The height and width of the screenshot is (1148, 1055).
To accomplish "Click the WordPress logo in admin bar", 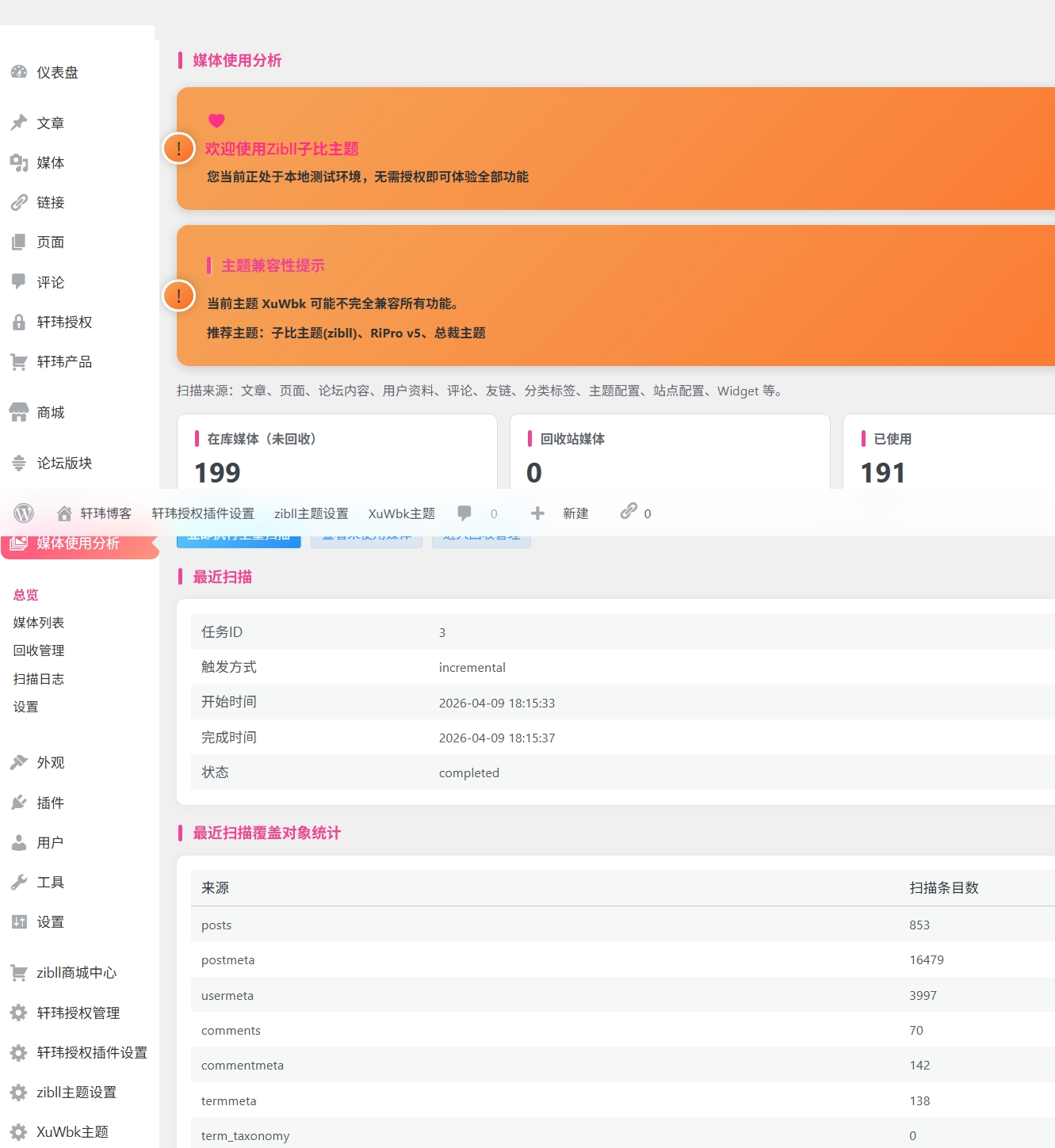I will click(x=24, y=513).
